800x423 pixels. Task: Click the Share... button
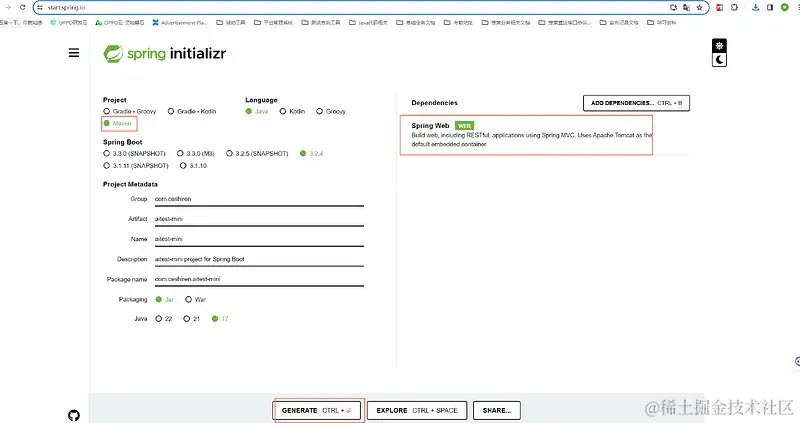coord(497,411)
